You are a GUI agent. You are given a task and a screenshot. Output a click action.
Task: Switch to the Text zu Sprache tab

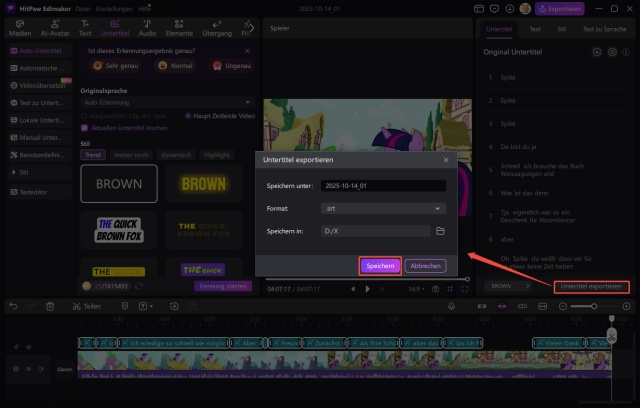coord(606,29)
